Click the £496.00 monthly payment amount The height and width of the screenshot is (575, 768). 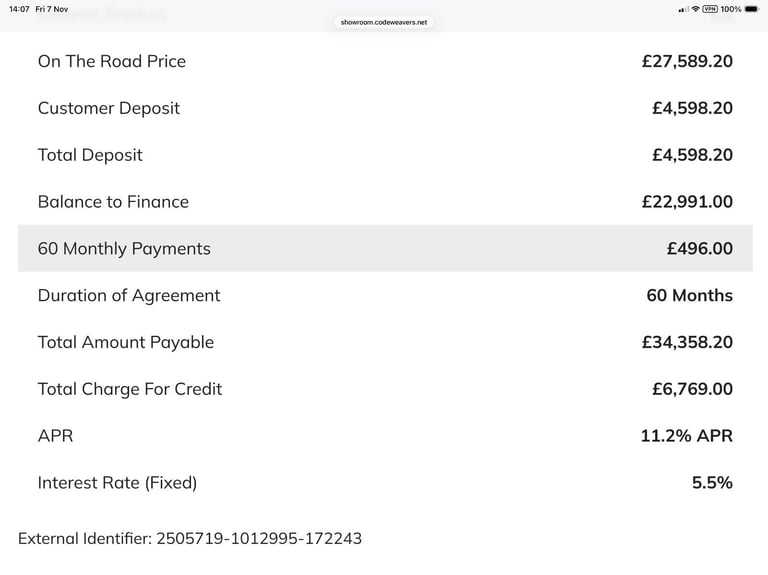click(699, 248)
